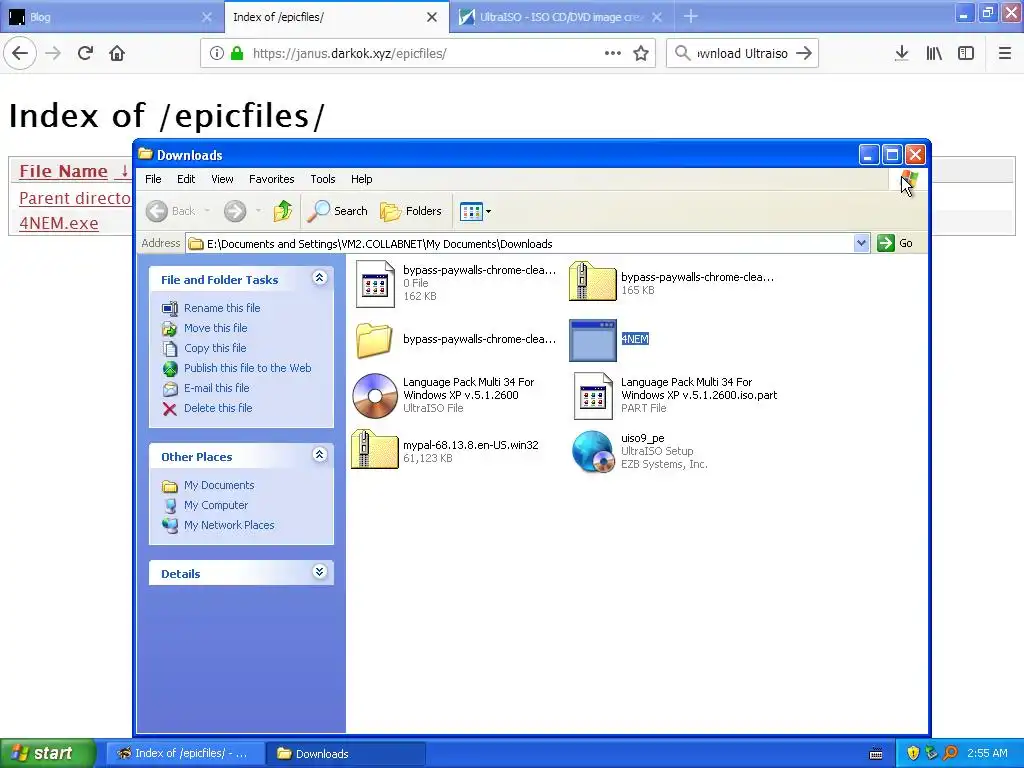Image resolution: width=1024 pixels, height=768 pixels.
Task: Go to Firefox home page icon
Action: tap(117, 54)
